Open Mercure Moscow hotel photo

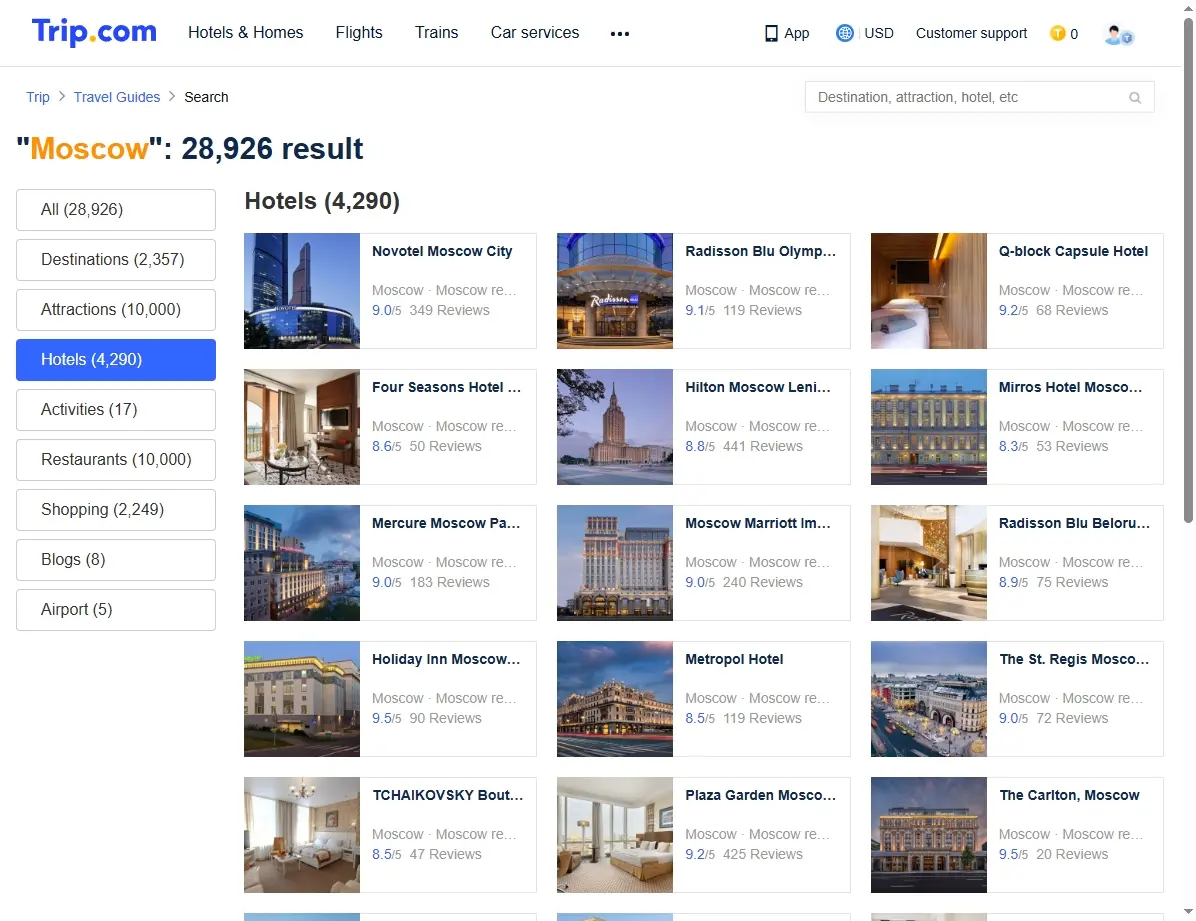302,562
